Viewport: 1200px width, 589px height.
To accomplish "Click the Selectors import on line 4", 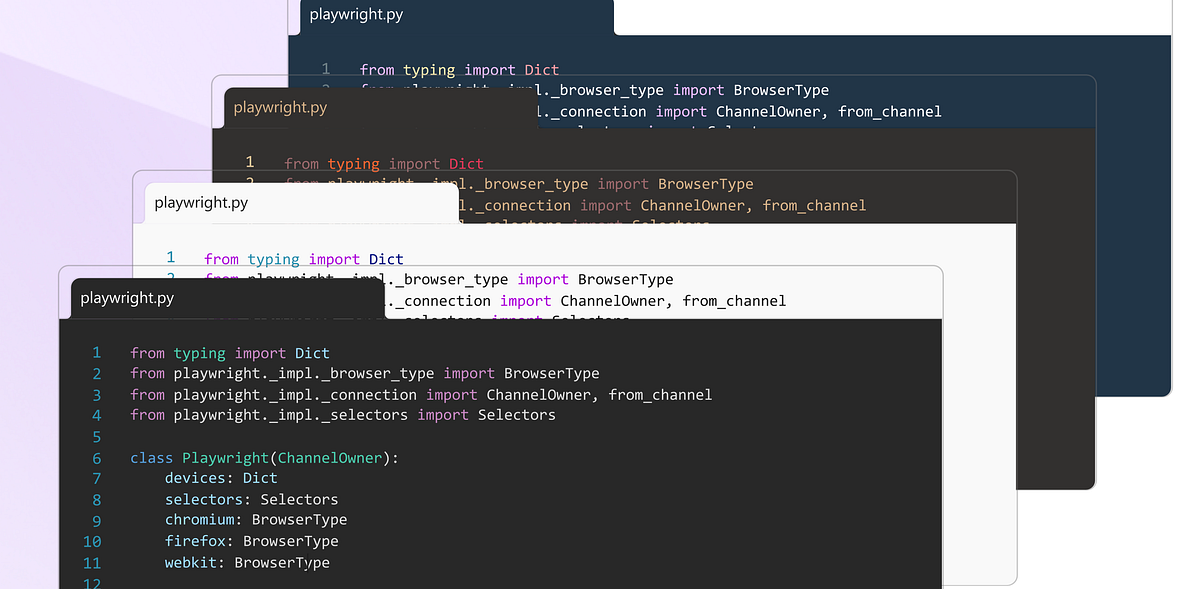I will coord(517,415).
